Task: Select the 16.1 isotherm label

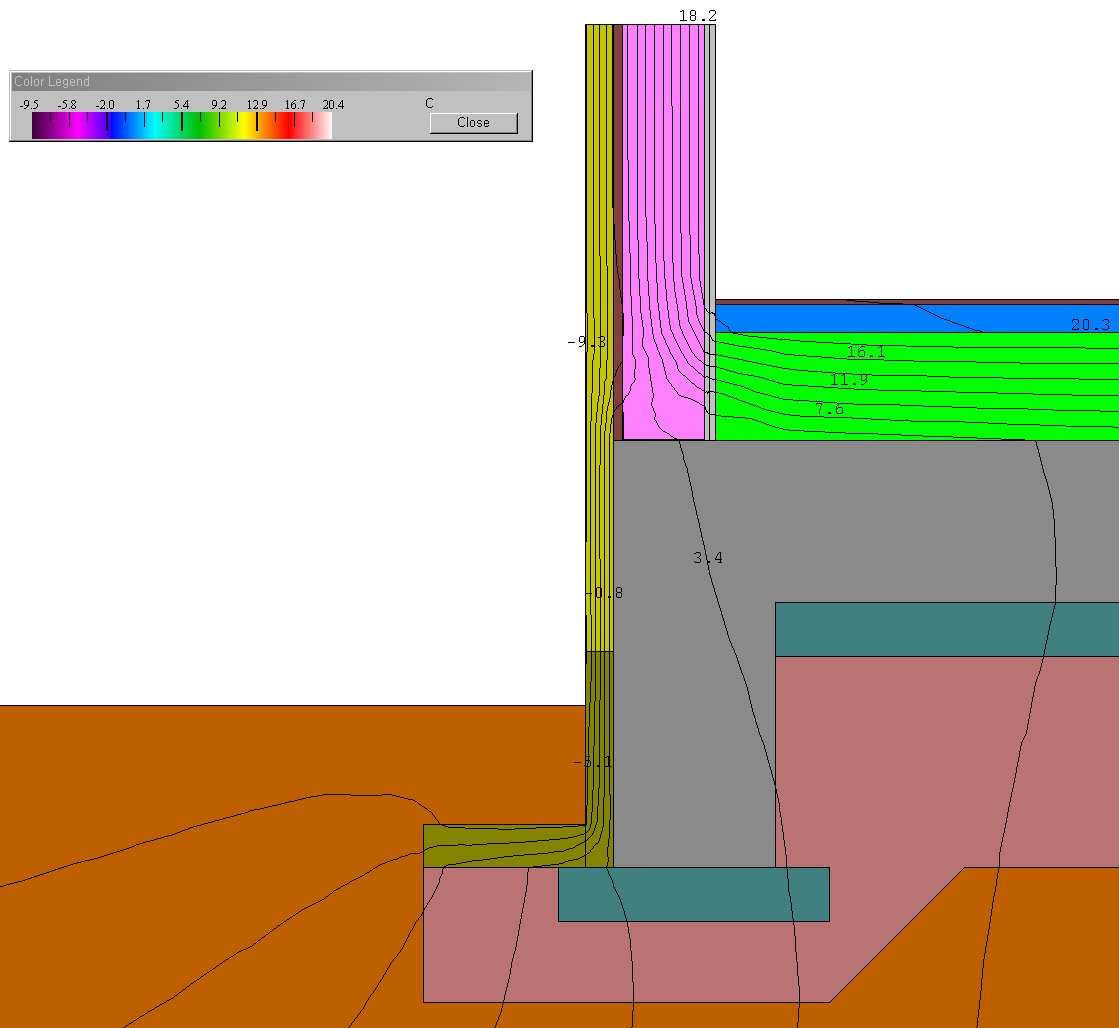Action: point(866,352)
